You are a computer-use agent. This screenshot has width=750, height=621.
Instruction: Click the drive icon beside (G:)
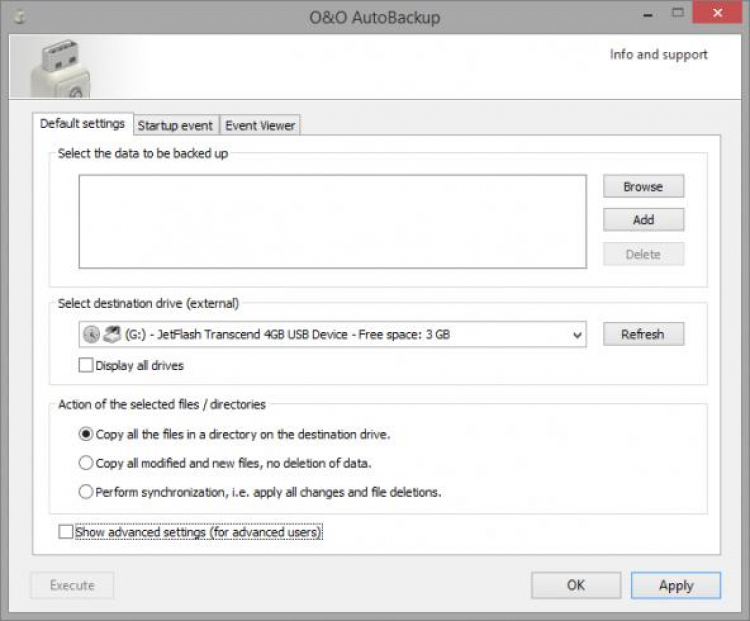(112, 334)
